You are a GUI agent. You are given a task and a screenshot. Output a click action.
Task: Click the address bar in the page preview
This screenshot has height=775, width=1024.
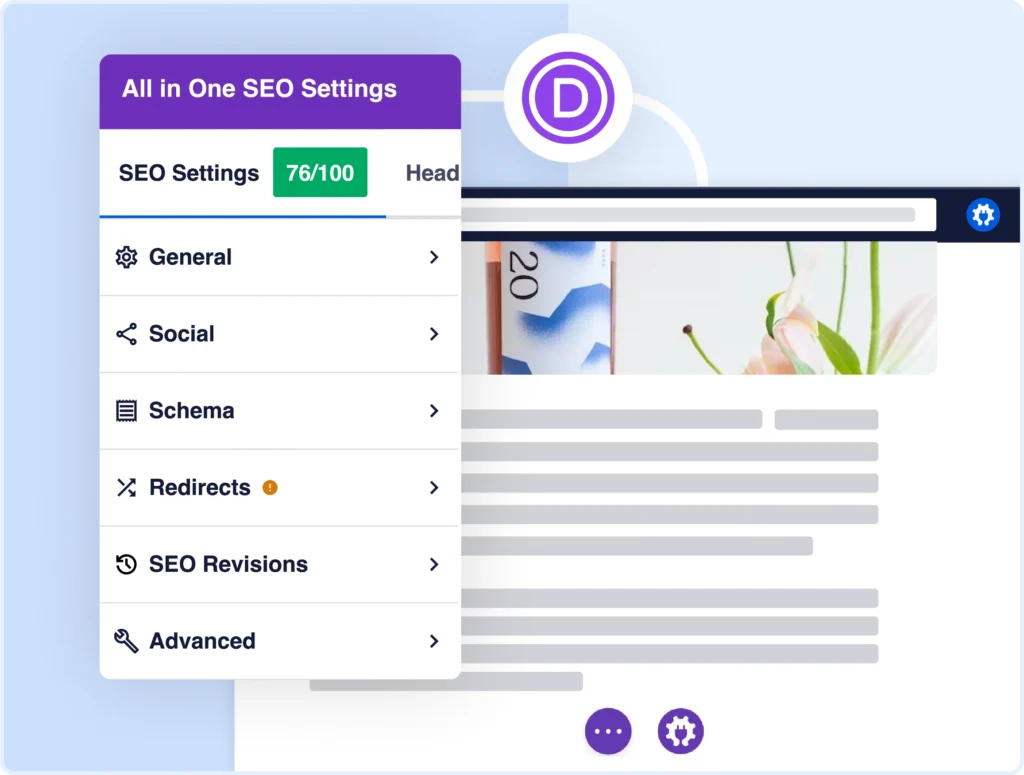click(x=697, y=215)
